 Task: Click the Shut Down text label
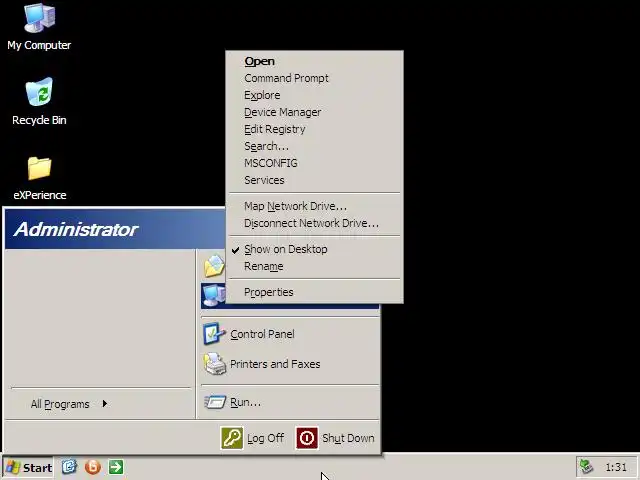coord(348,438)
